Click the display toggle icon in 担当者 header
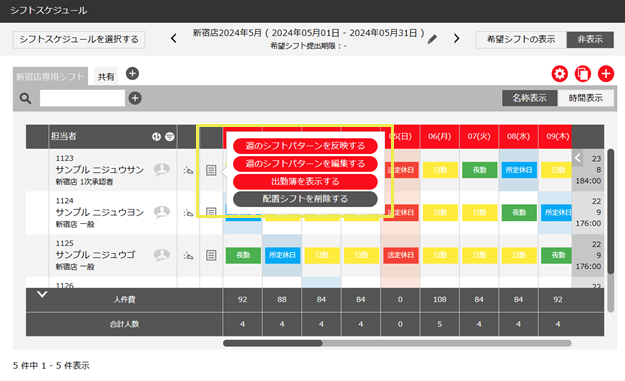Image resolution: width=625 pixels, height=381 pixels. [156, 137]
